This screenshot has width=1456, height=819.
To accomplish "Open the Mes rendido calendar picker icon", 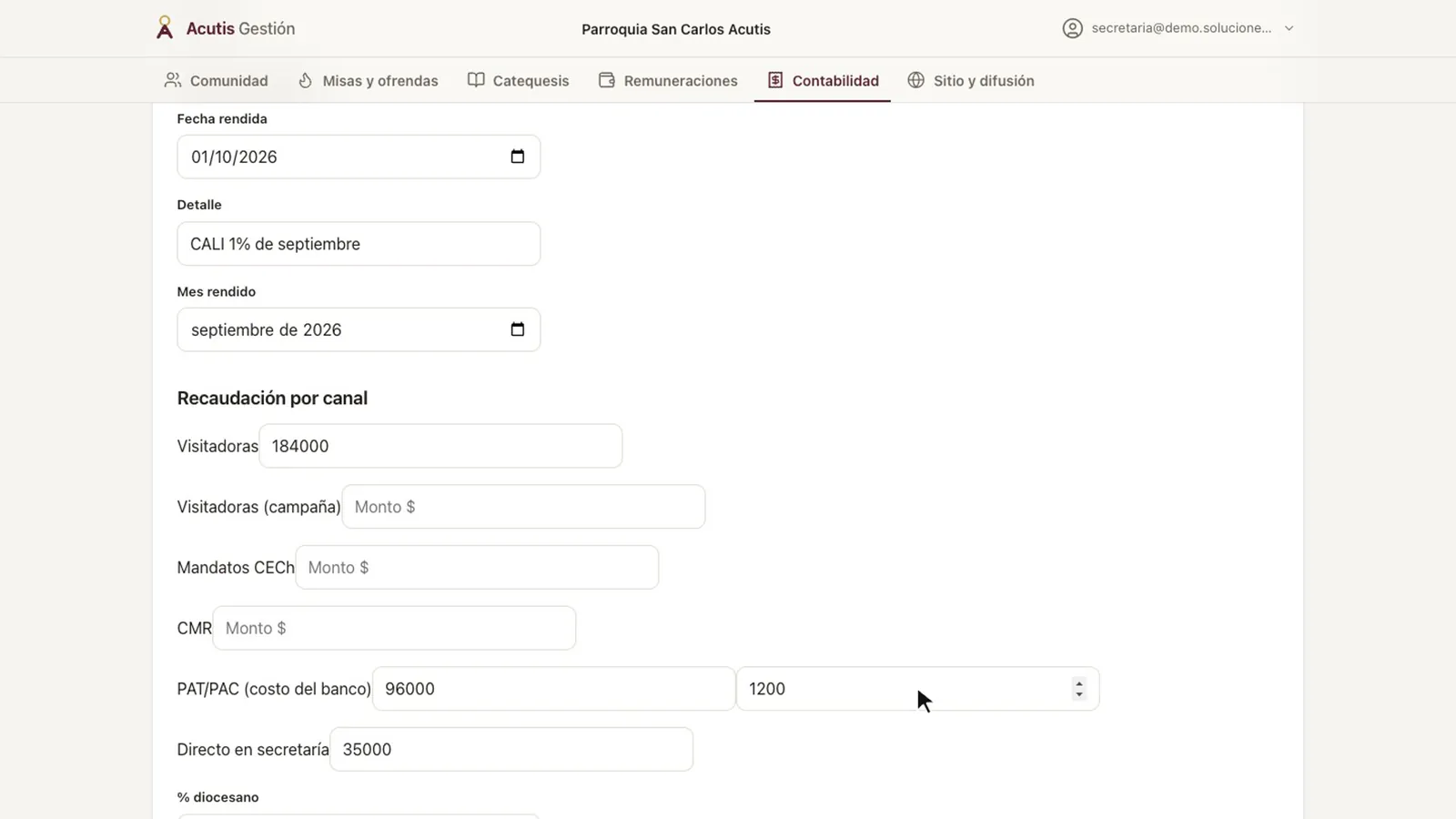I will (x=518, y=329).
